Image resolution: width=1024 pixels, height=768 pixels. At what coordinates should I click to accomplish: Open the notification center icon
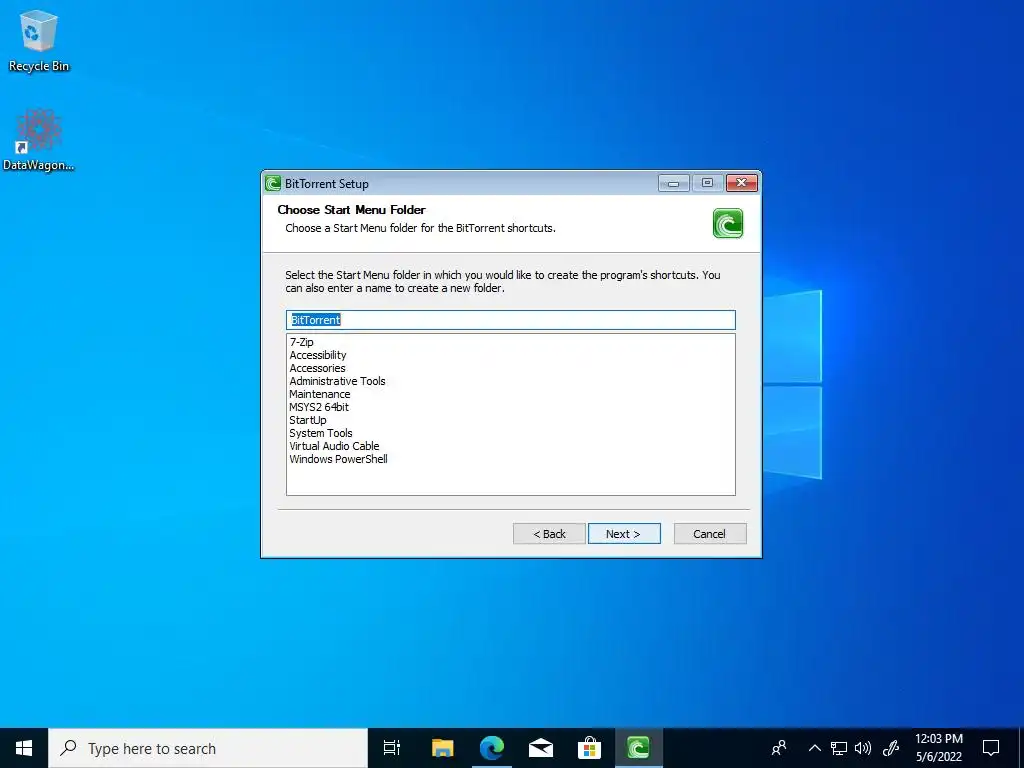(991, 748)
